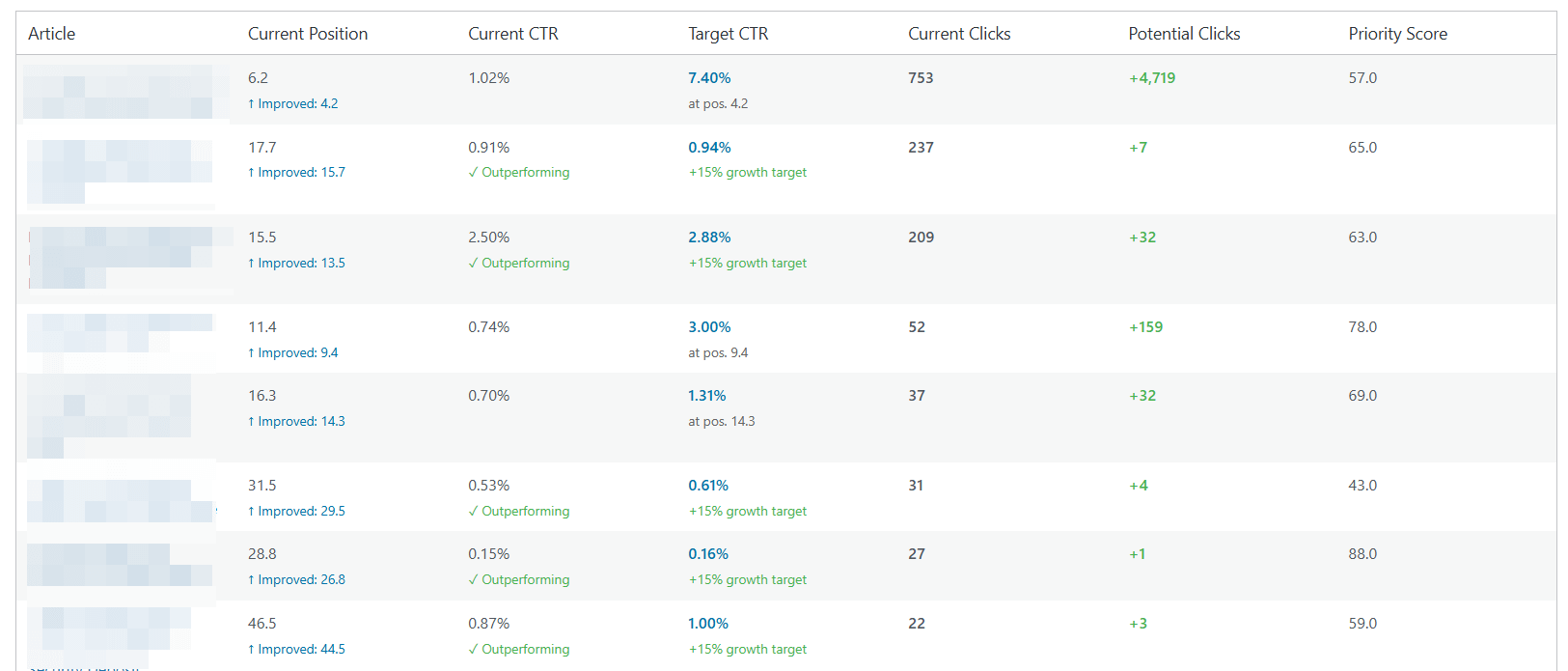Click the checkmark beside Outperforming in the 2.50% CTR row

click(473, 263)
